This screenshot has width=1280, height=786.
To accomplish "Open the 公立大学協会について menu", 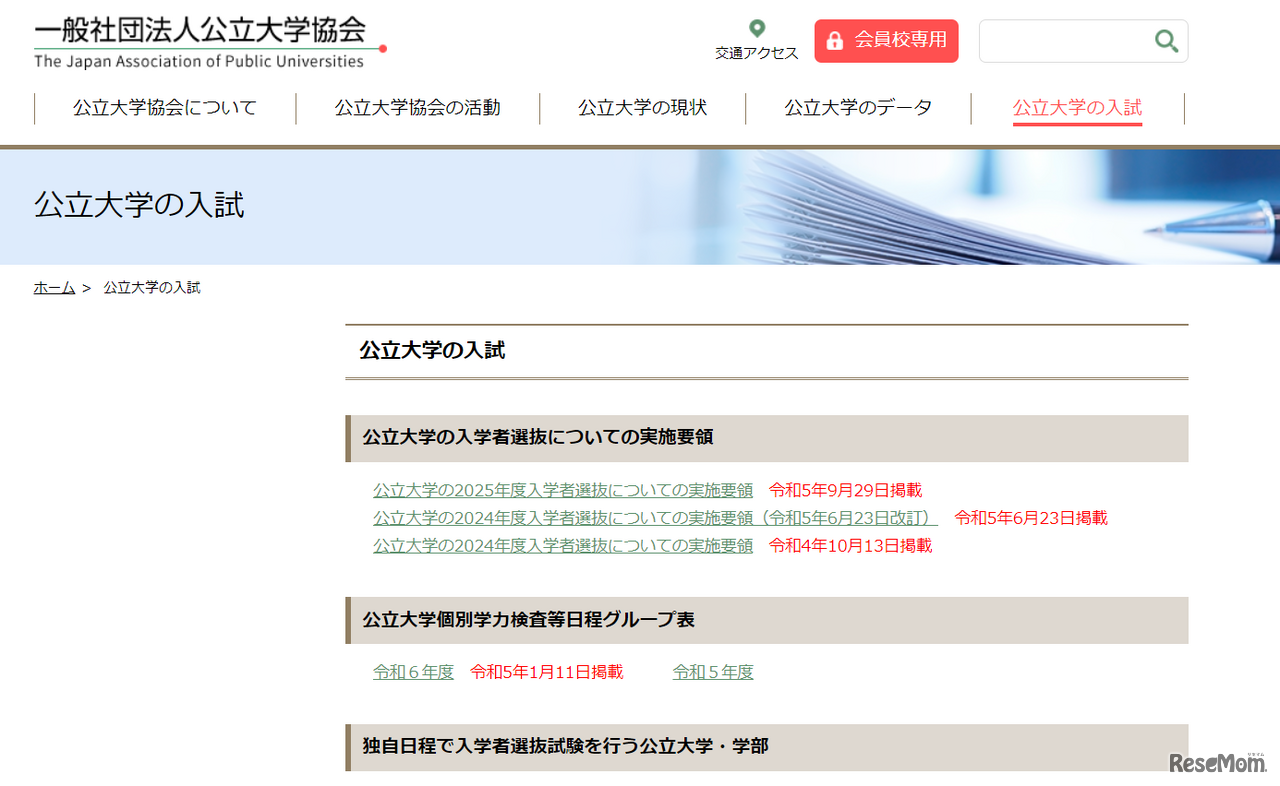I will [x=163, y=108].
